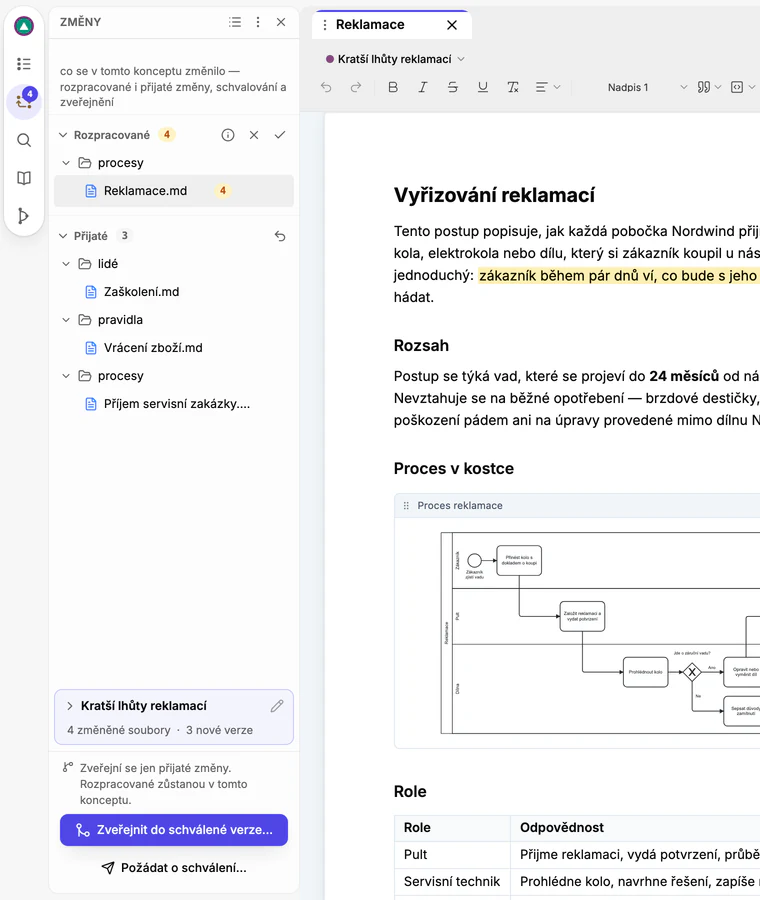Collapse the lidé folder
Image resolution: width=760 pixels, height=900 pixels.
66,264
